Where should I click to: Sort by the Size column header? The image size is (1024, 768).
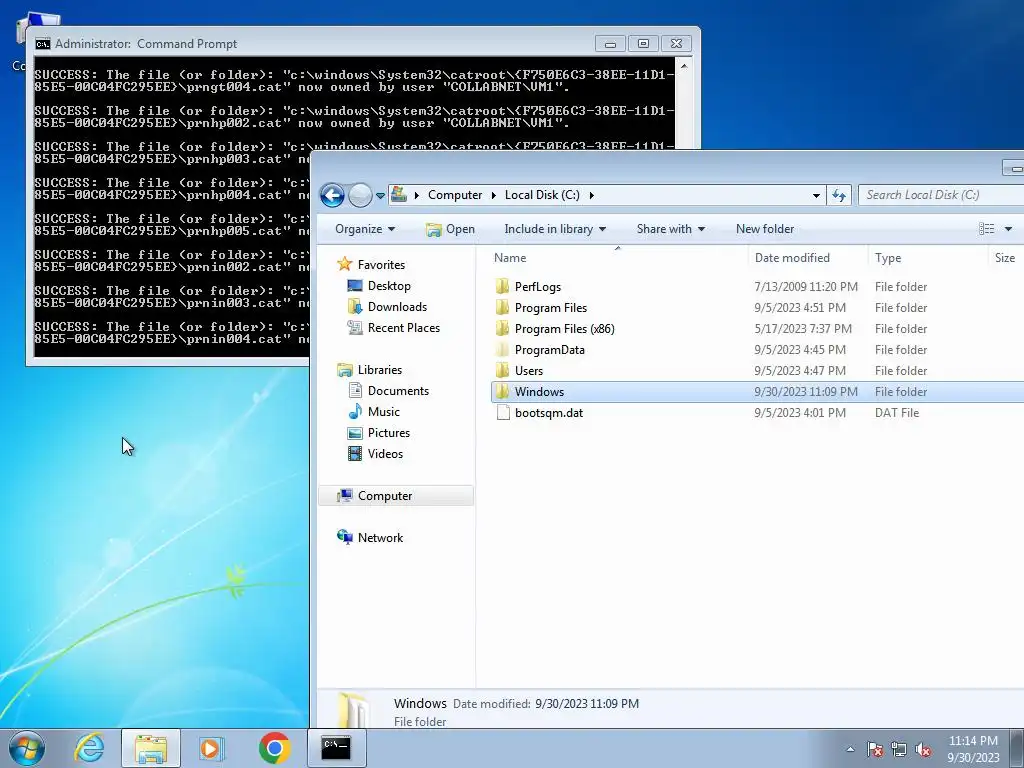(1006, 257)
